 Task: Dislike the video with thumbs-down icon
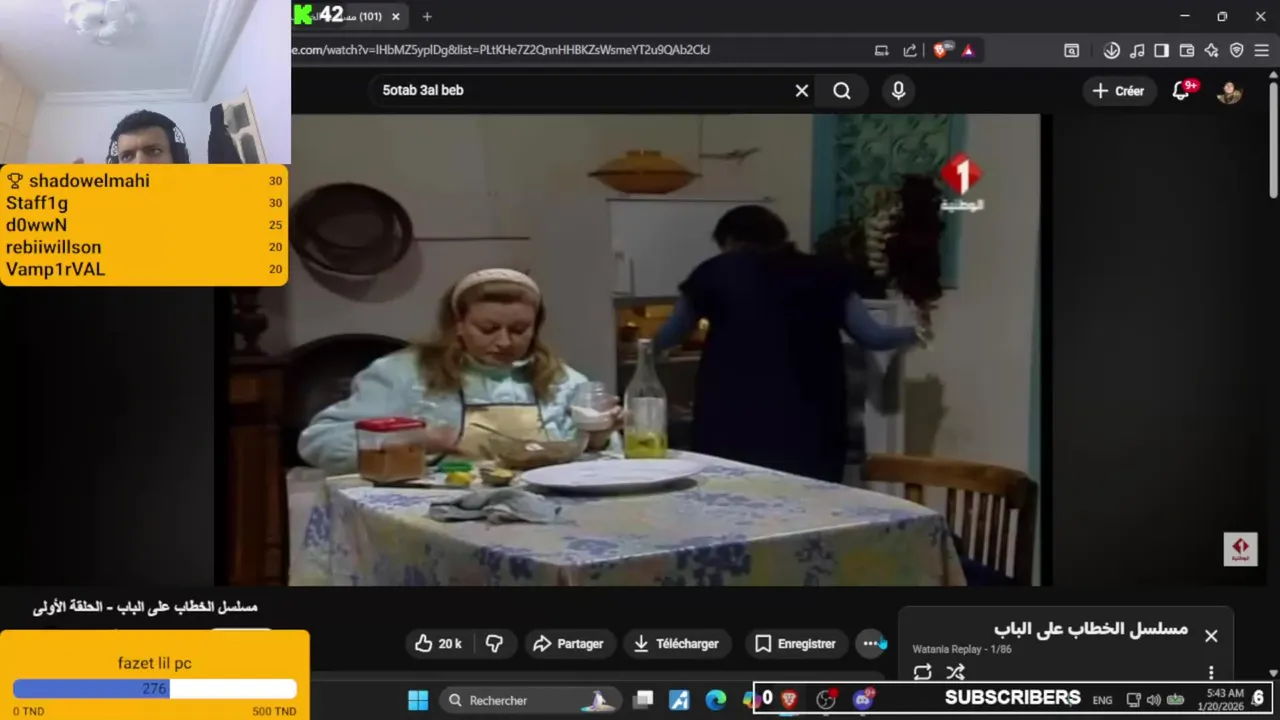494,644
